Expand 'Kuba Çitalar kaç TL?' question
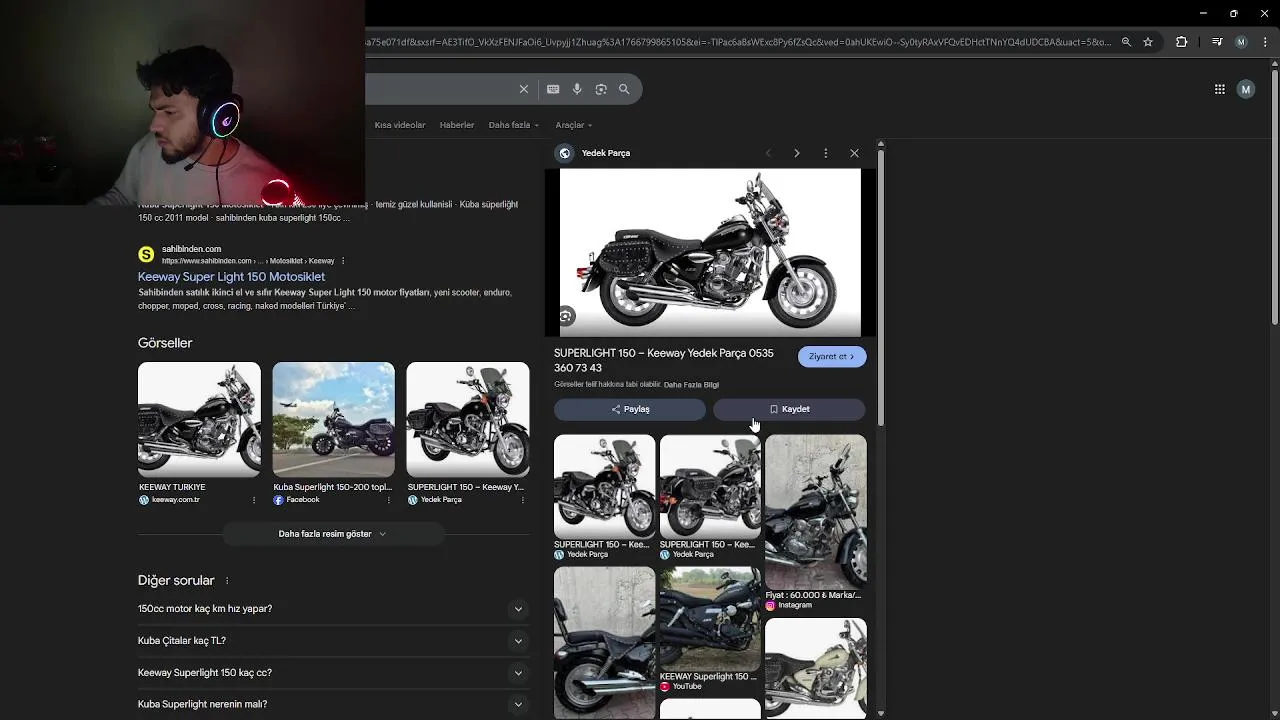 518,641
